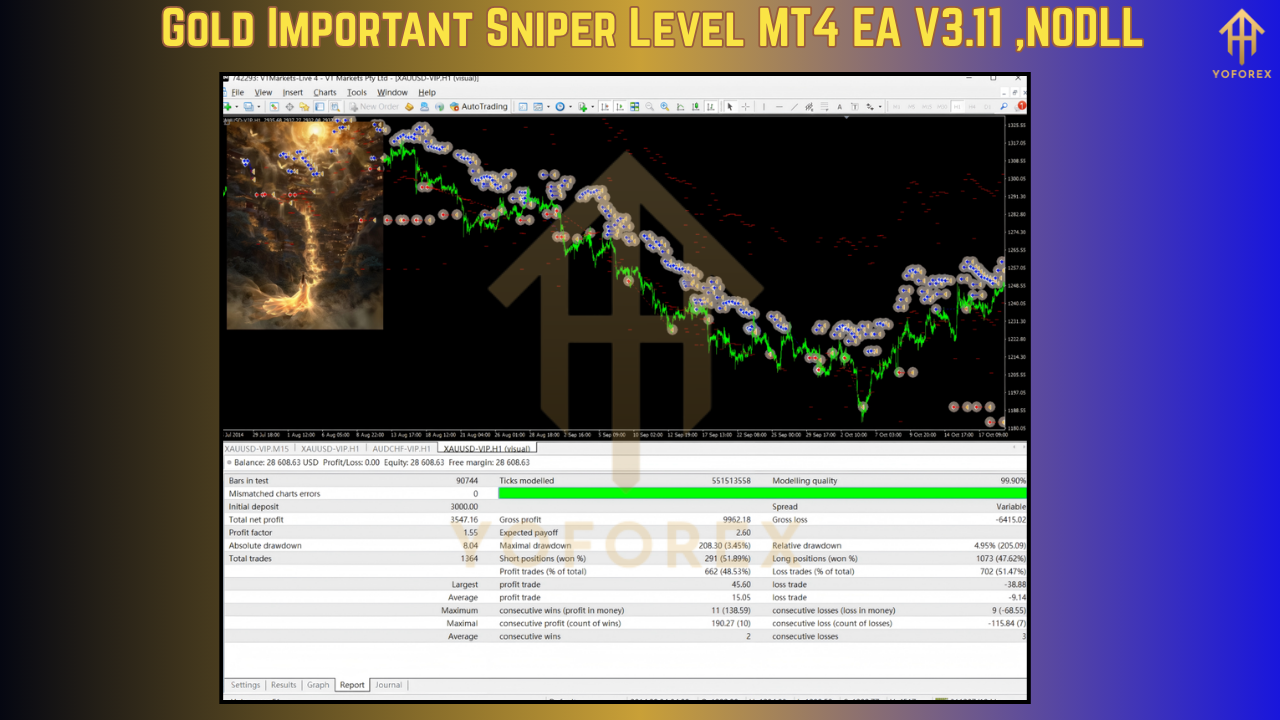
Task: Insert a Fibonacci retracement
Action: click(x=823, y=106)
